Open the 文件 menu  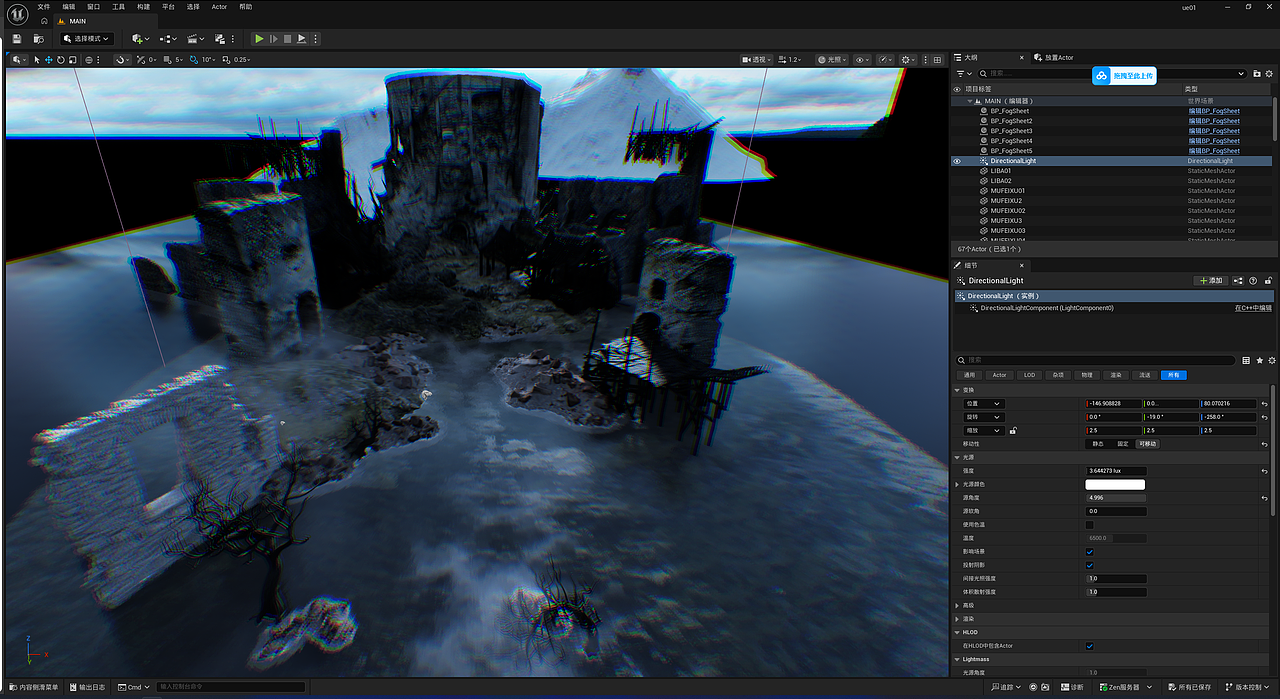point(43,6)
